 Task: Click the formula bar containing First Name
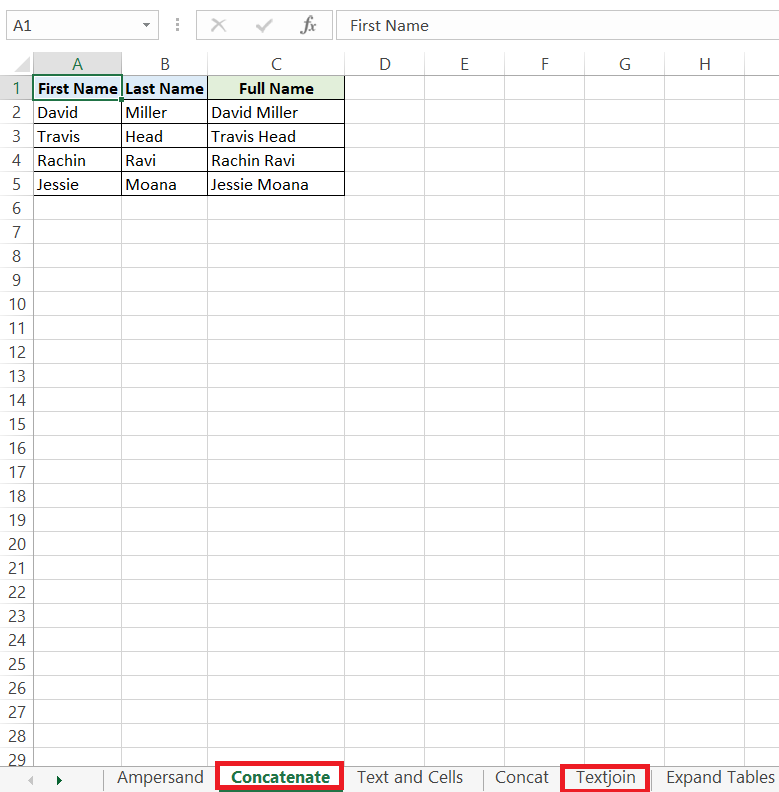point(558,25)
